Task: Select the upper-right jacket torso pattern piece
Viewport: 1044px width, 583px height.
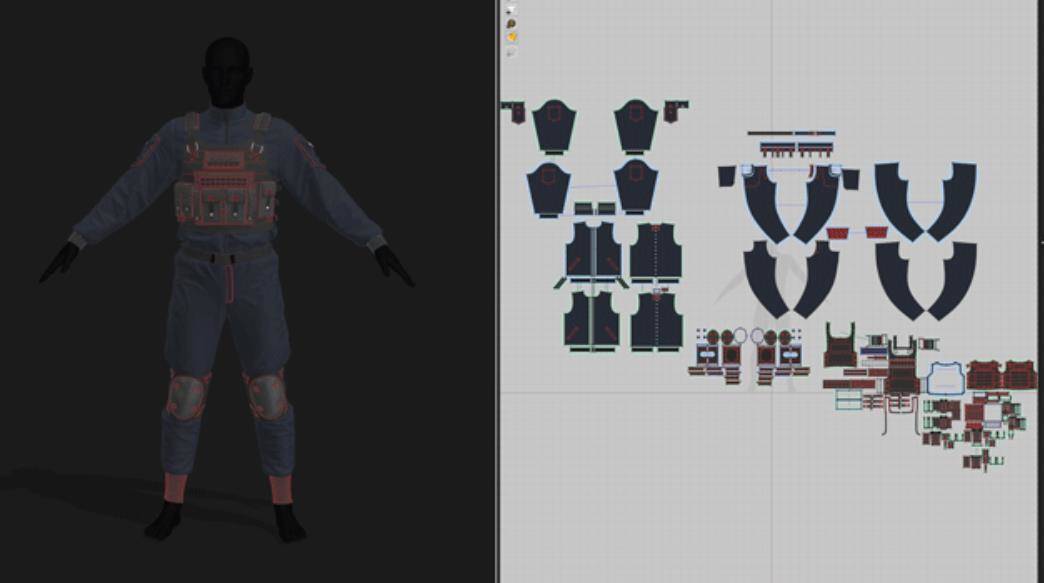Action: coord(656,252)
